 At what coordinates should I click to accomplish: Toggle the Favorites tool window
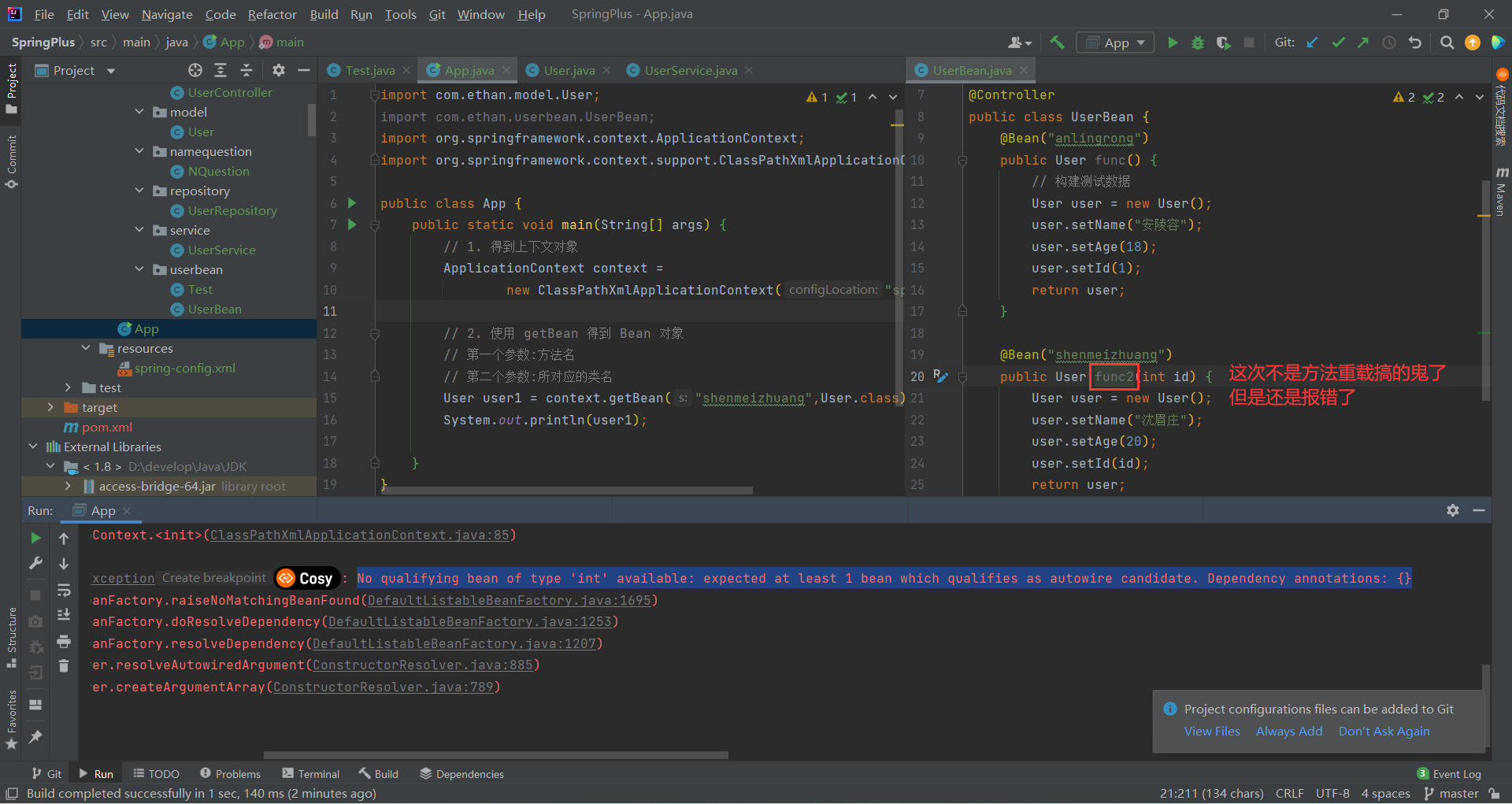click(x=11, y=720)
